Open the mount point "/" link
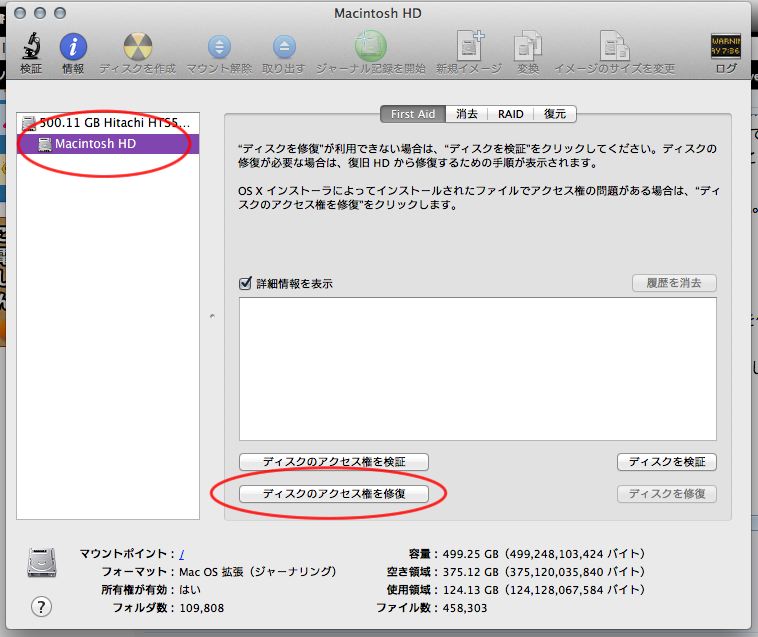This screenshot has height=637, width=758. [182, 554]
